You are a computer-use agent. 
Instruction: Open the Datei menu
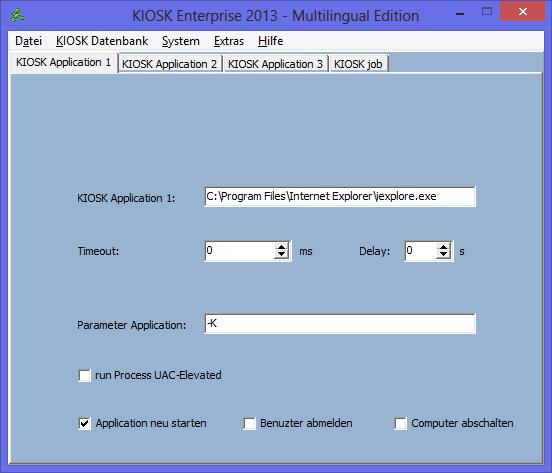click(29, 41)
